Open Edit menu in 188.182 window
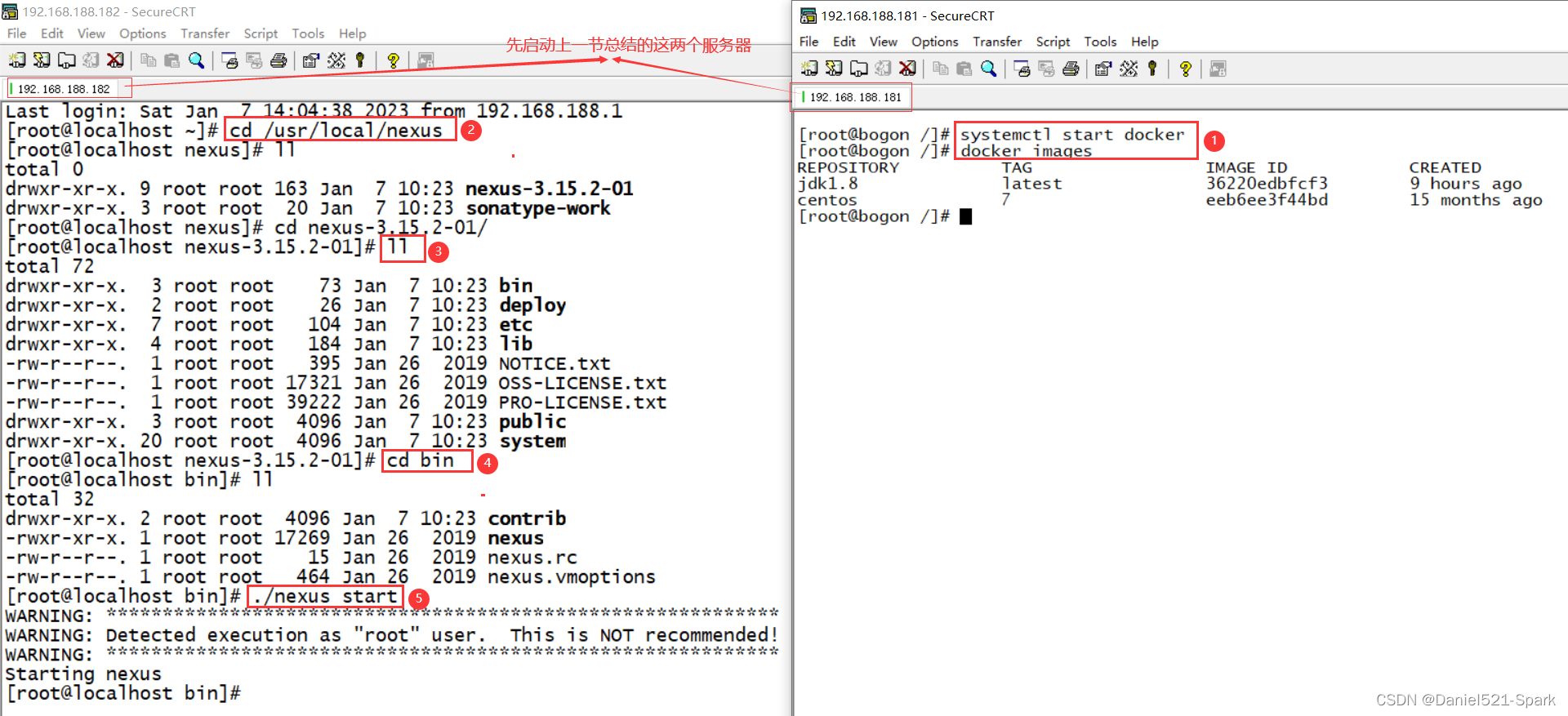 tap(52, 33)
